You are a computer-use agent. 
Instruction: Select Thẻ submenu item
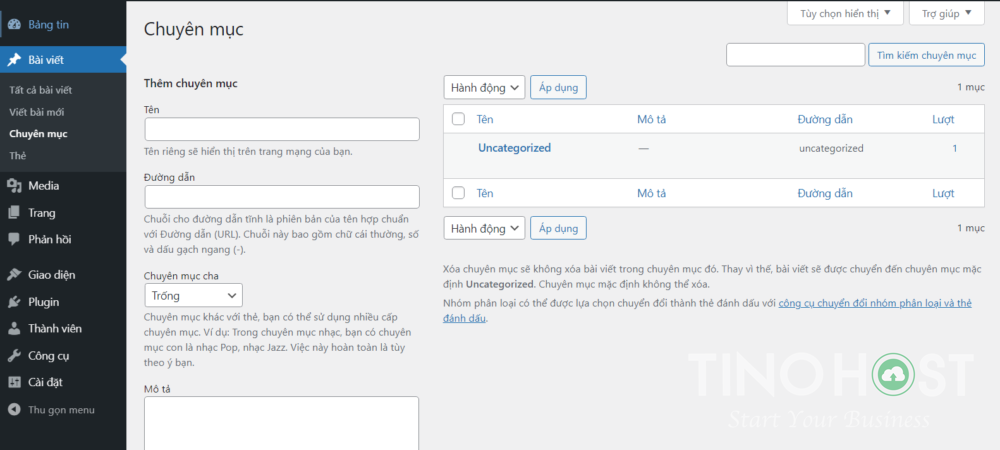18,156
